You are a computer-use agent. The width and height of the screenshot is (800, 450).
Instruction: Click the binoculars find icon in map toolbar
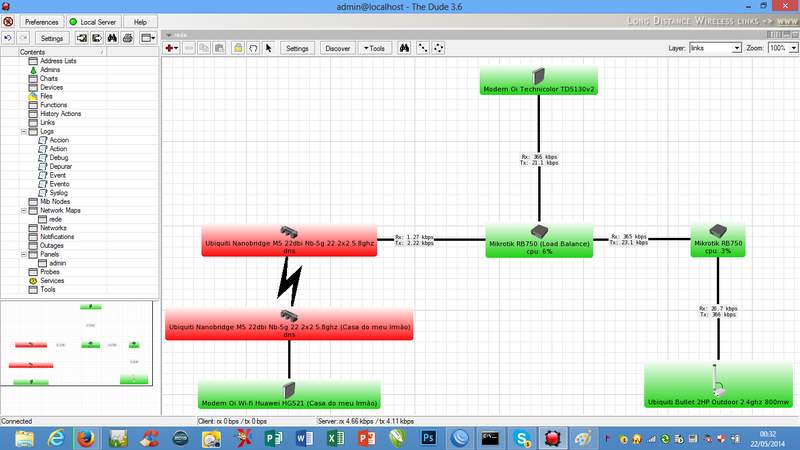pos(404,48)
